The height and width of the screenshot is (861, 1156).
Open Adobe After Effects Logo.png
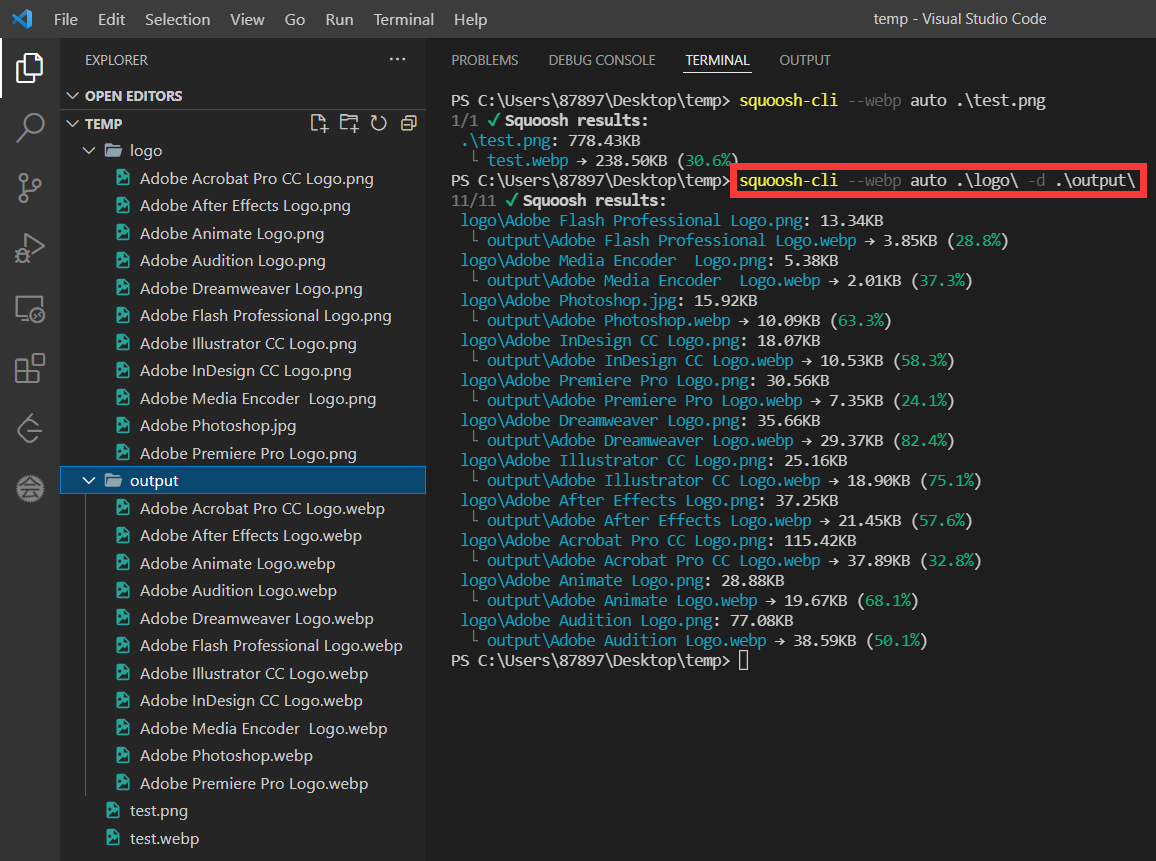[x=245, y=206]
